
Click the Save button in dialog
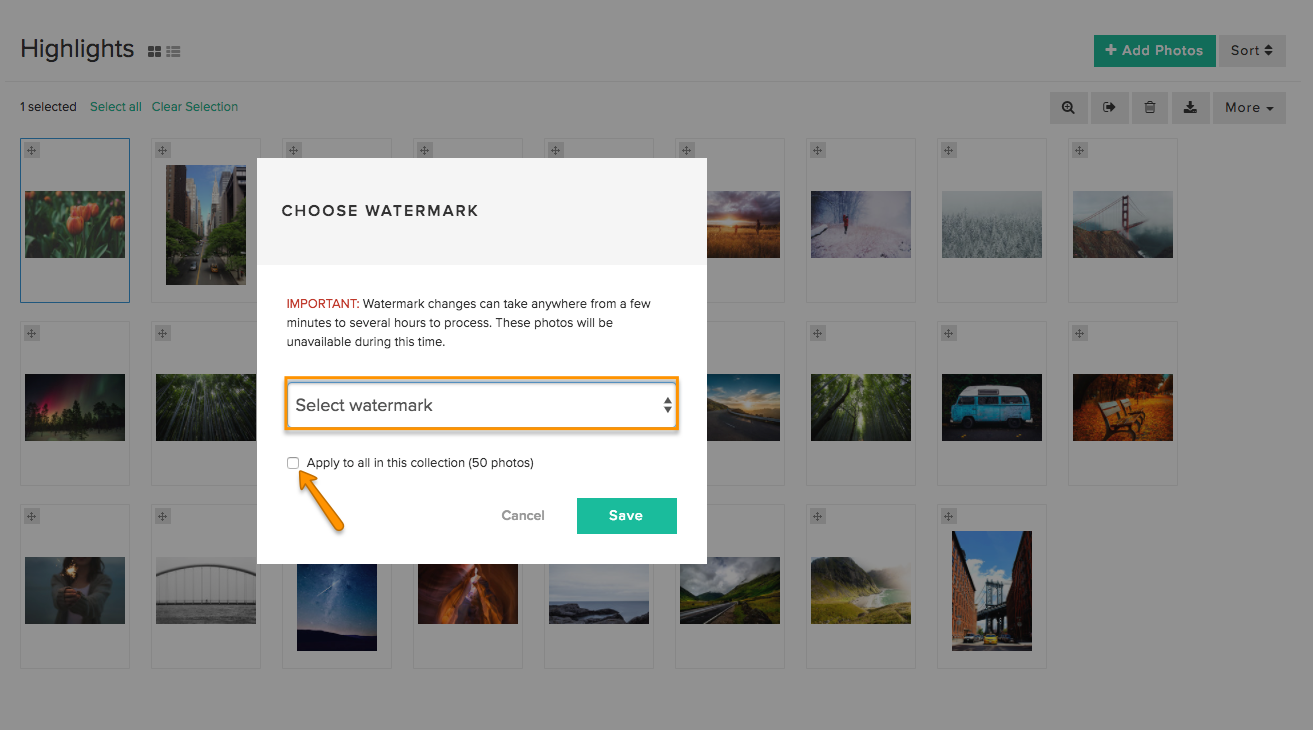(627, 516)
